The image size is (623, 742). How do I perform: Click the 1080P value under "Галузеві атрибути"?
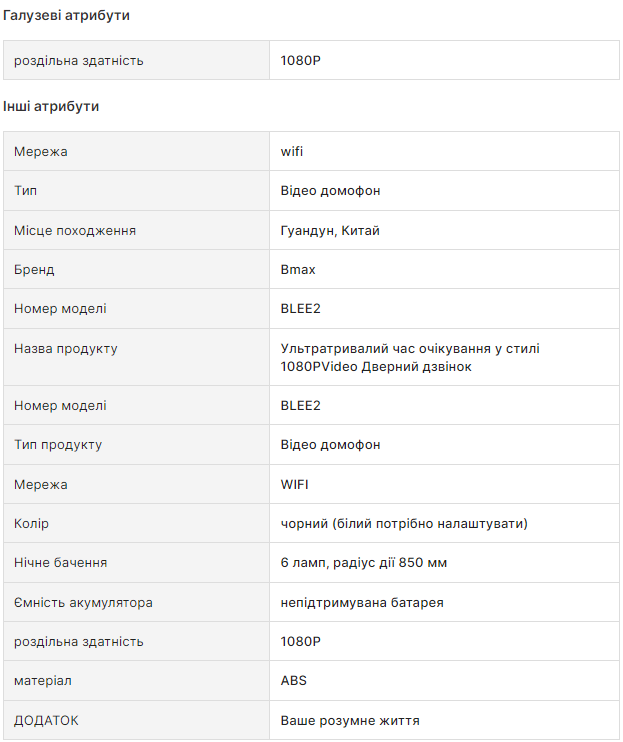(301, 60)
